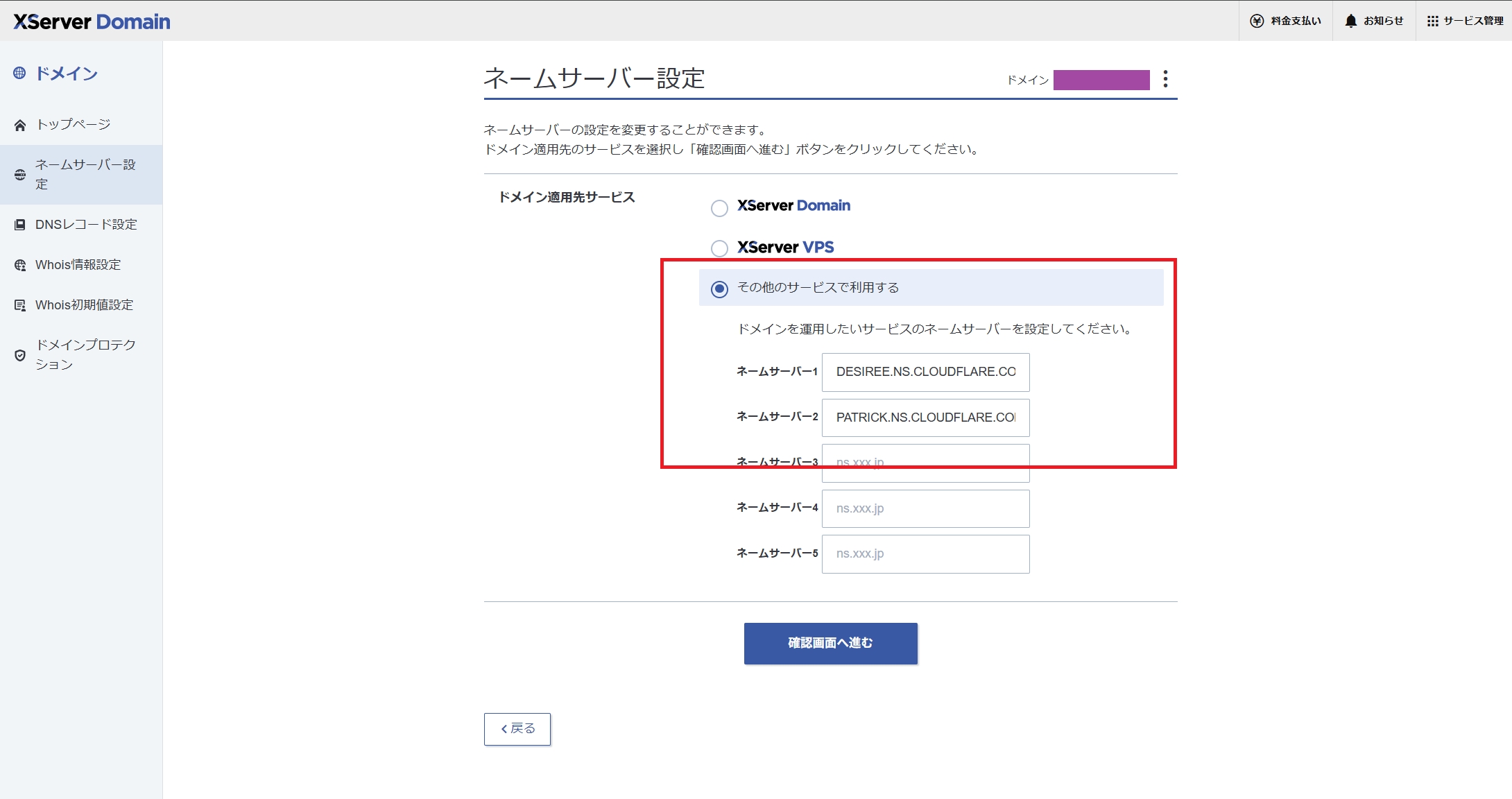This screenshot has width=1512, height=799.
Task: Click the ネームサーバー5 input field
Action: tap(925, 554)
